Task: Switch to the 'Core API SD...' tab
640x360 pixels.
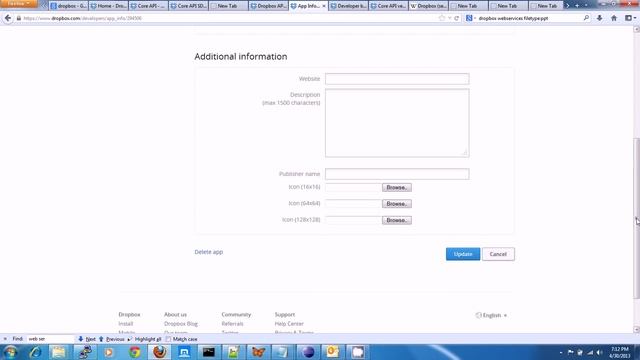Action: [x=189, y=6]
